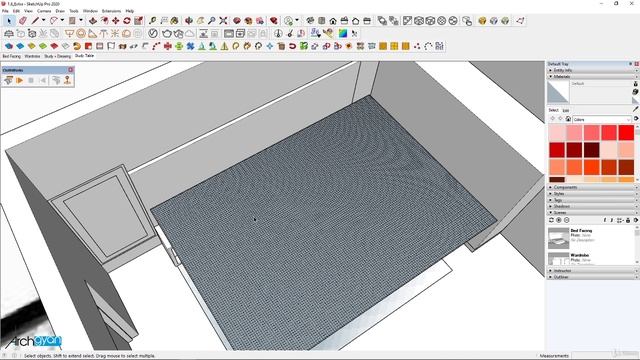Expand the Shadows panel
This screenshot has height=360, width=640.
592,206
